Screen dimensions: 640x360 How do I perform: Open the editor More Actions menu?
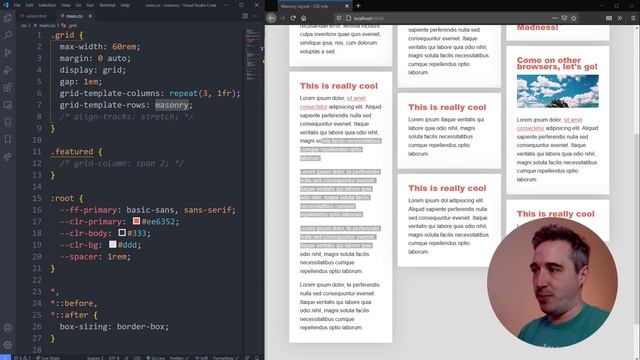pos(256,16)
